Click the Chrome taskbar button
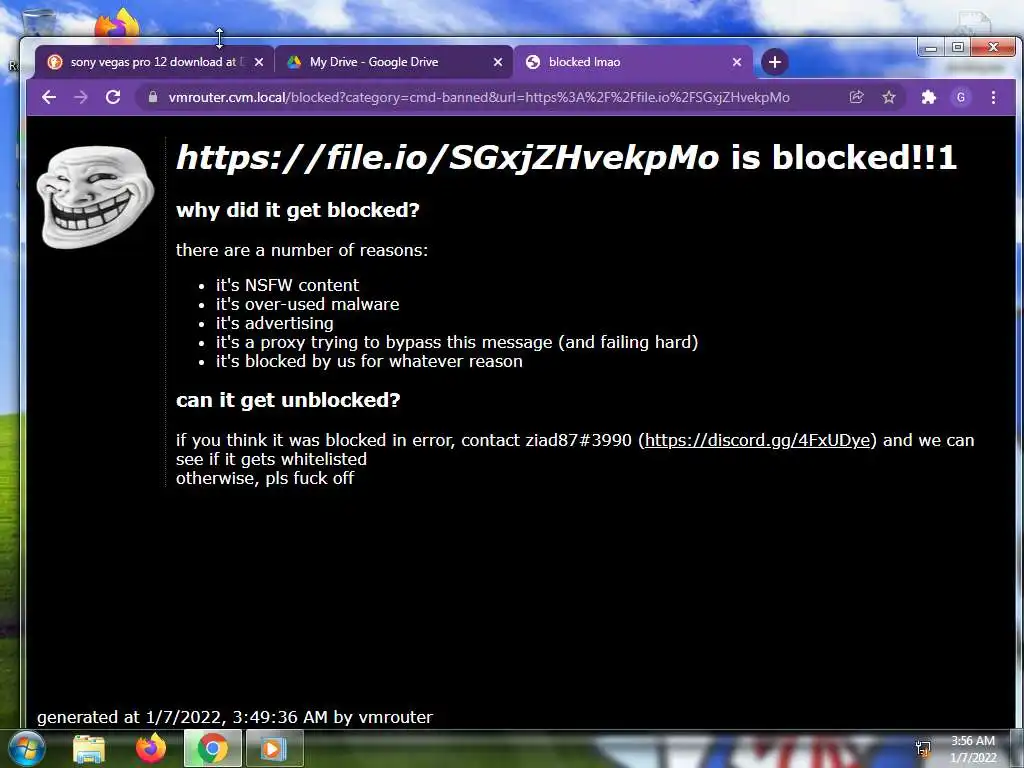 tap(212, 748)
